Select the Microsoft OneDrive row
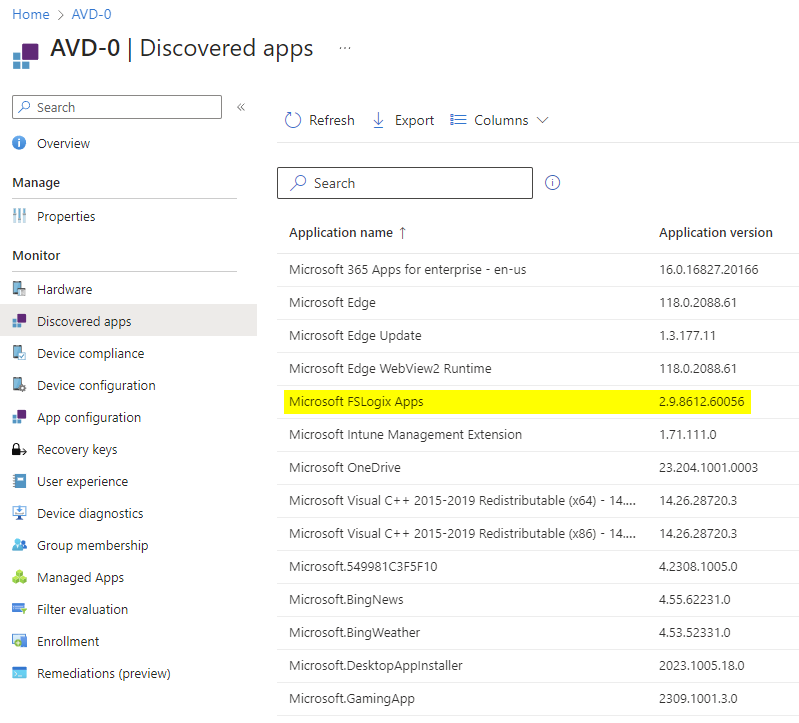This screenshot has width=799, height=723. tap(538, 468)
